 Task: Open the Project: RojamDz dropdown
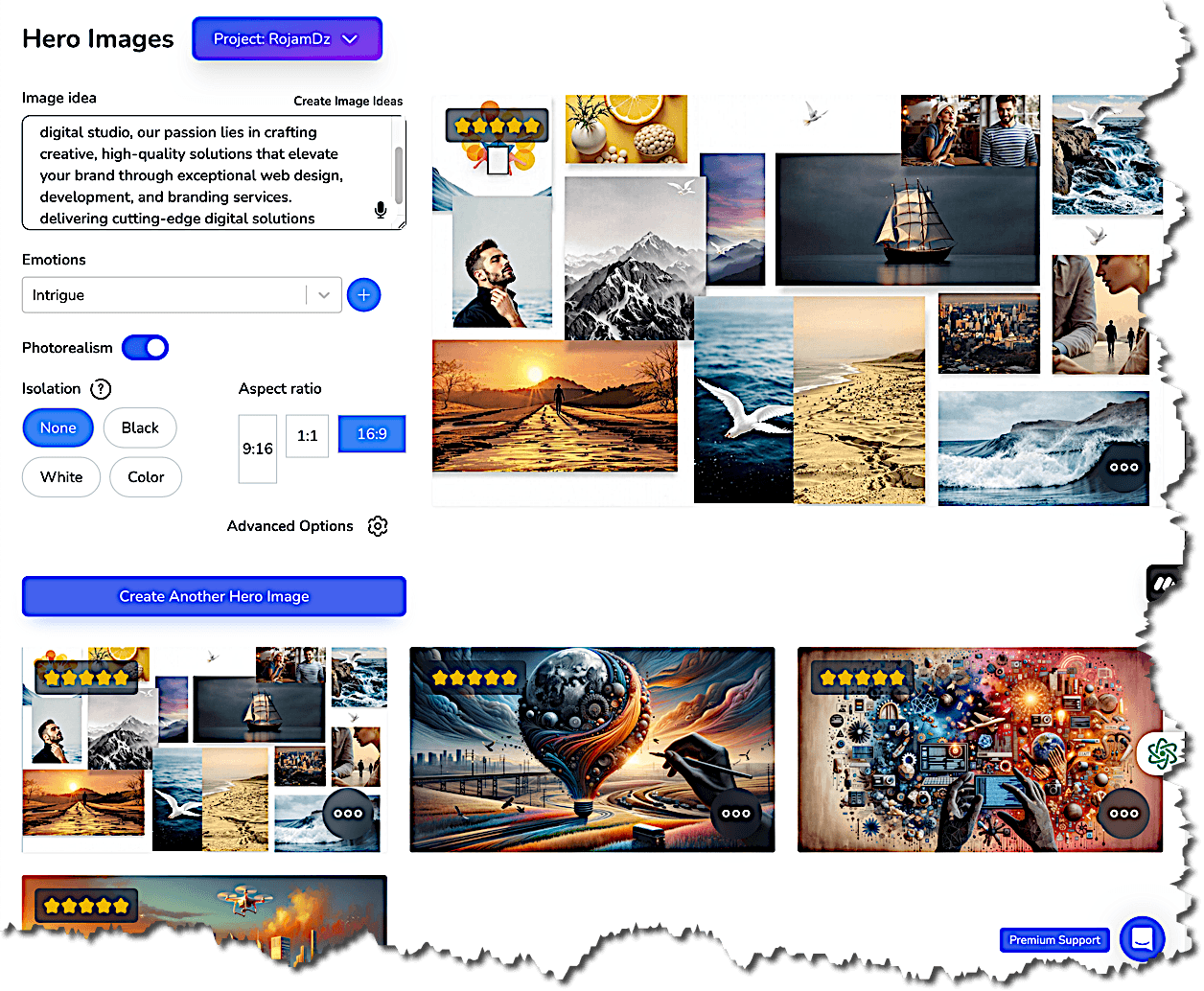[287, 39]
